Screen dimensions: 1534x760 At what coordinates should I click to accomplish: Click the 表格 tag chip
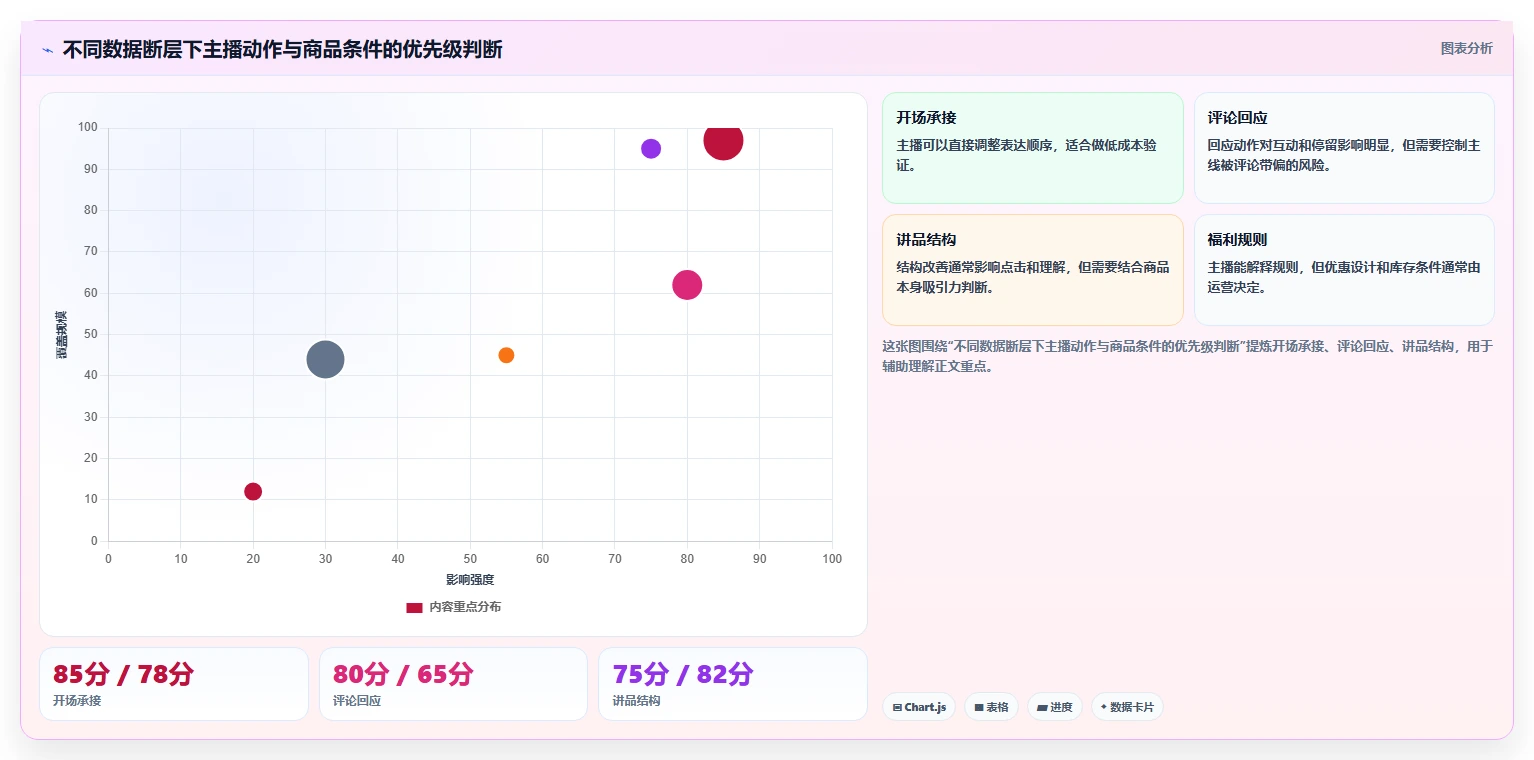click(x=991, y=707)
